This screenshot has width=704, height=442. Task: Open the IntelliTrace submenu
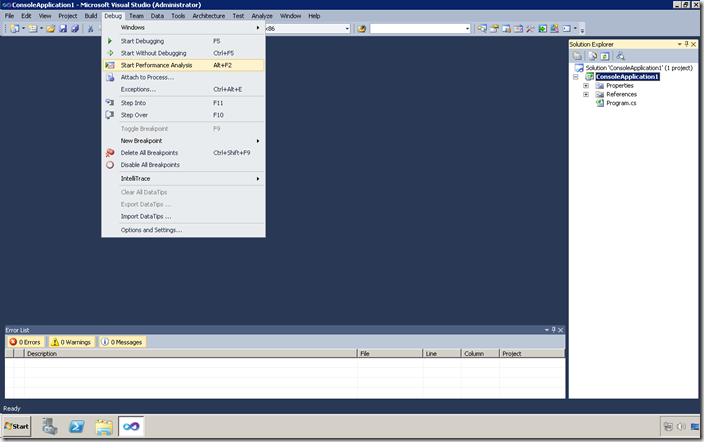tap(183, 178)
